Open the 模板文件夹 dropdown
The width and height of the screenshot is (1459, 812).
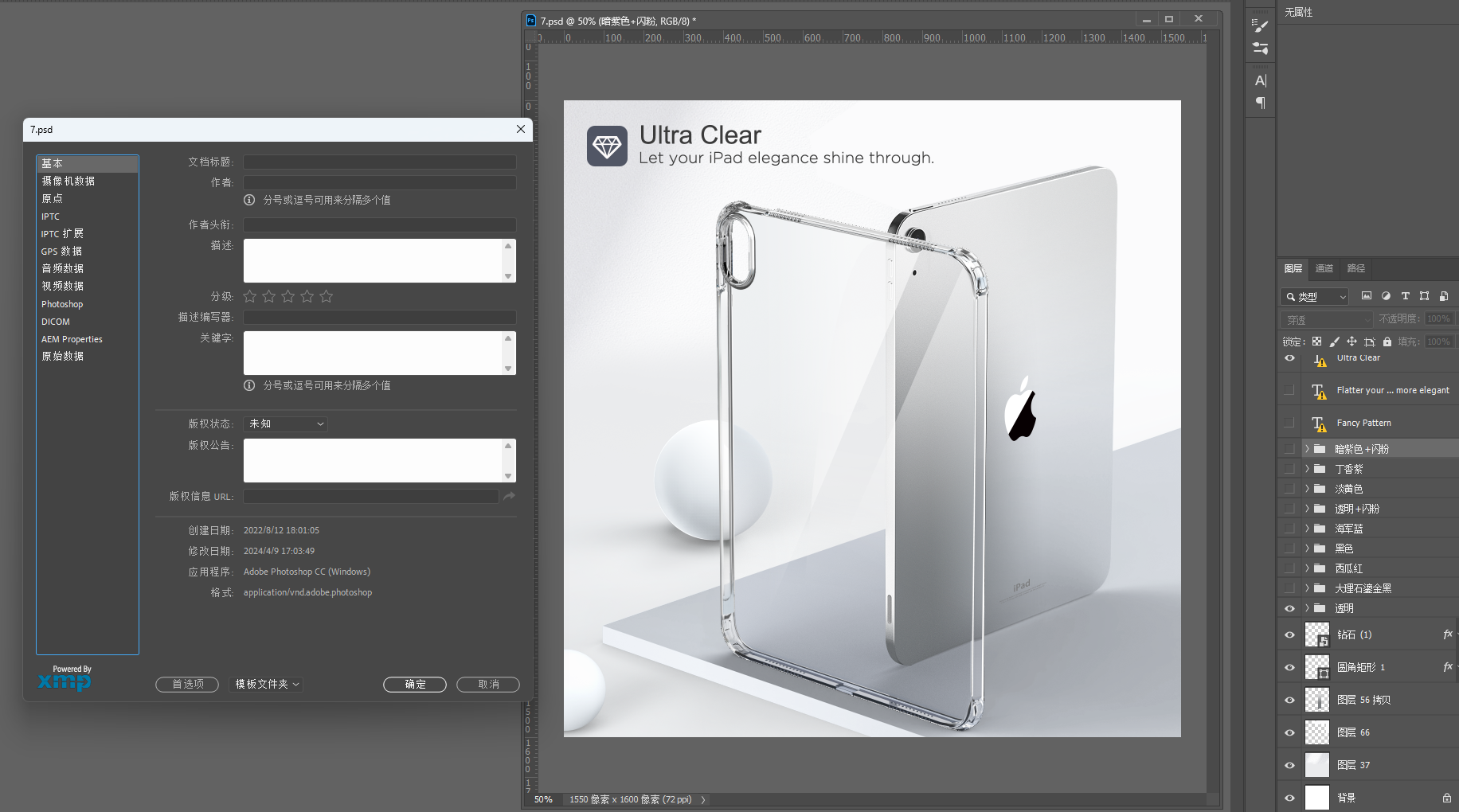(267, 684)
